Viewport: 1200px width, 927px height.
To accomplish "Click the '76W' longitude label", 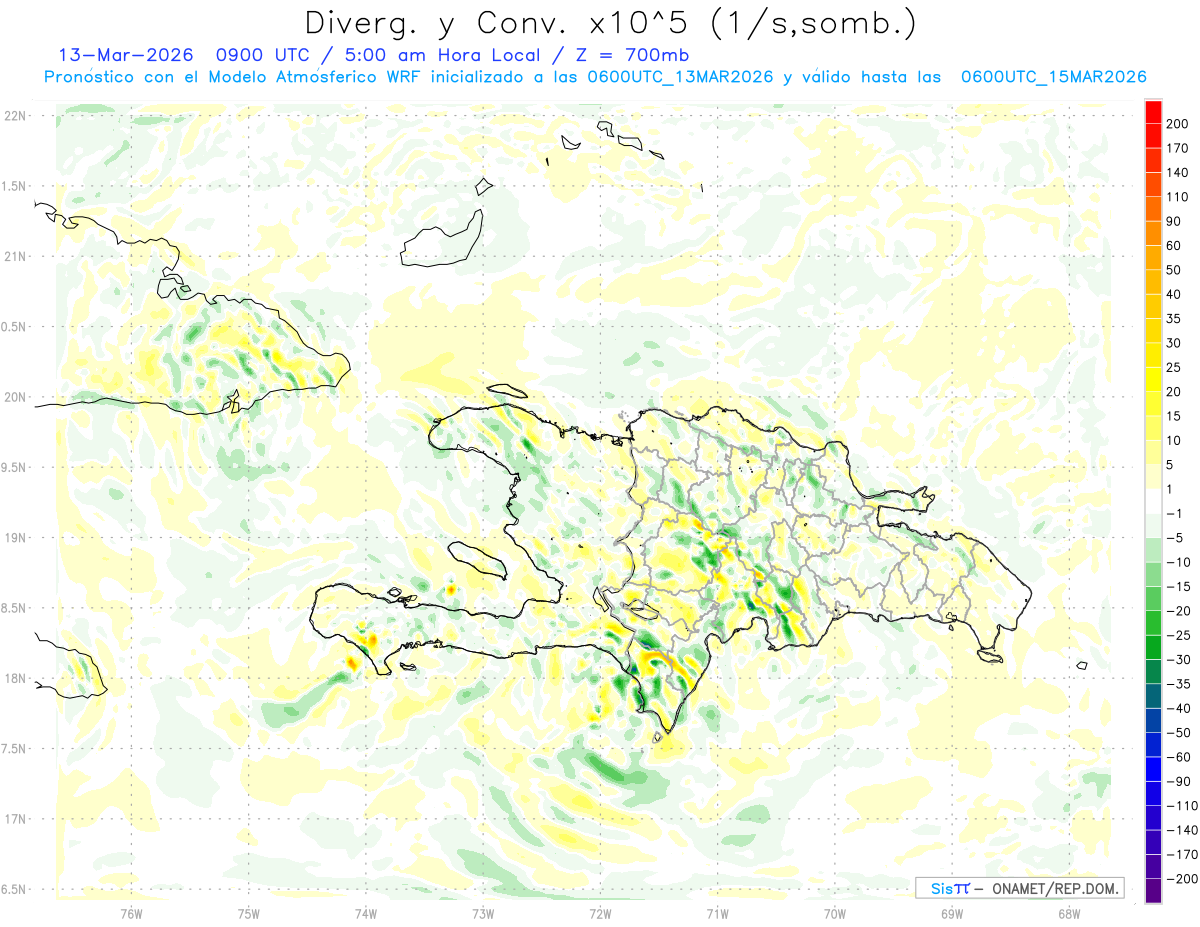I will (131, 913).
